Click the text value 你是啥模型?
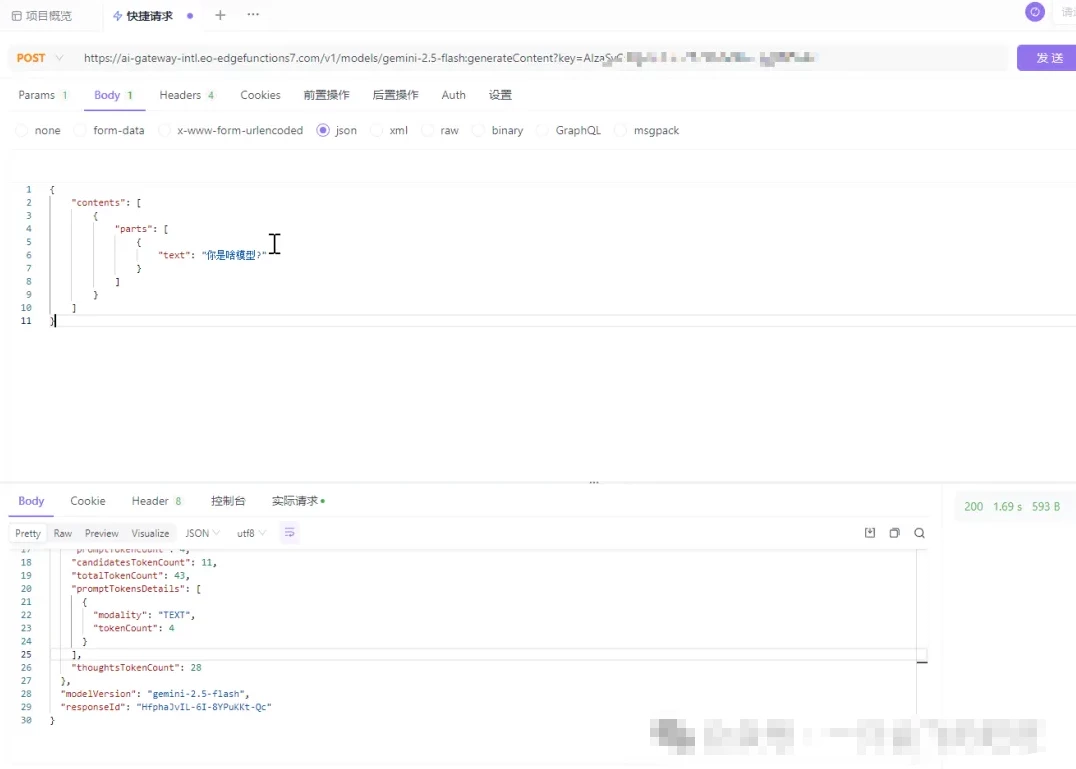Viewport: 1076px width, 769px height. pos(234,255)
